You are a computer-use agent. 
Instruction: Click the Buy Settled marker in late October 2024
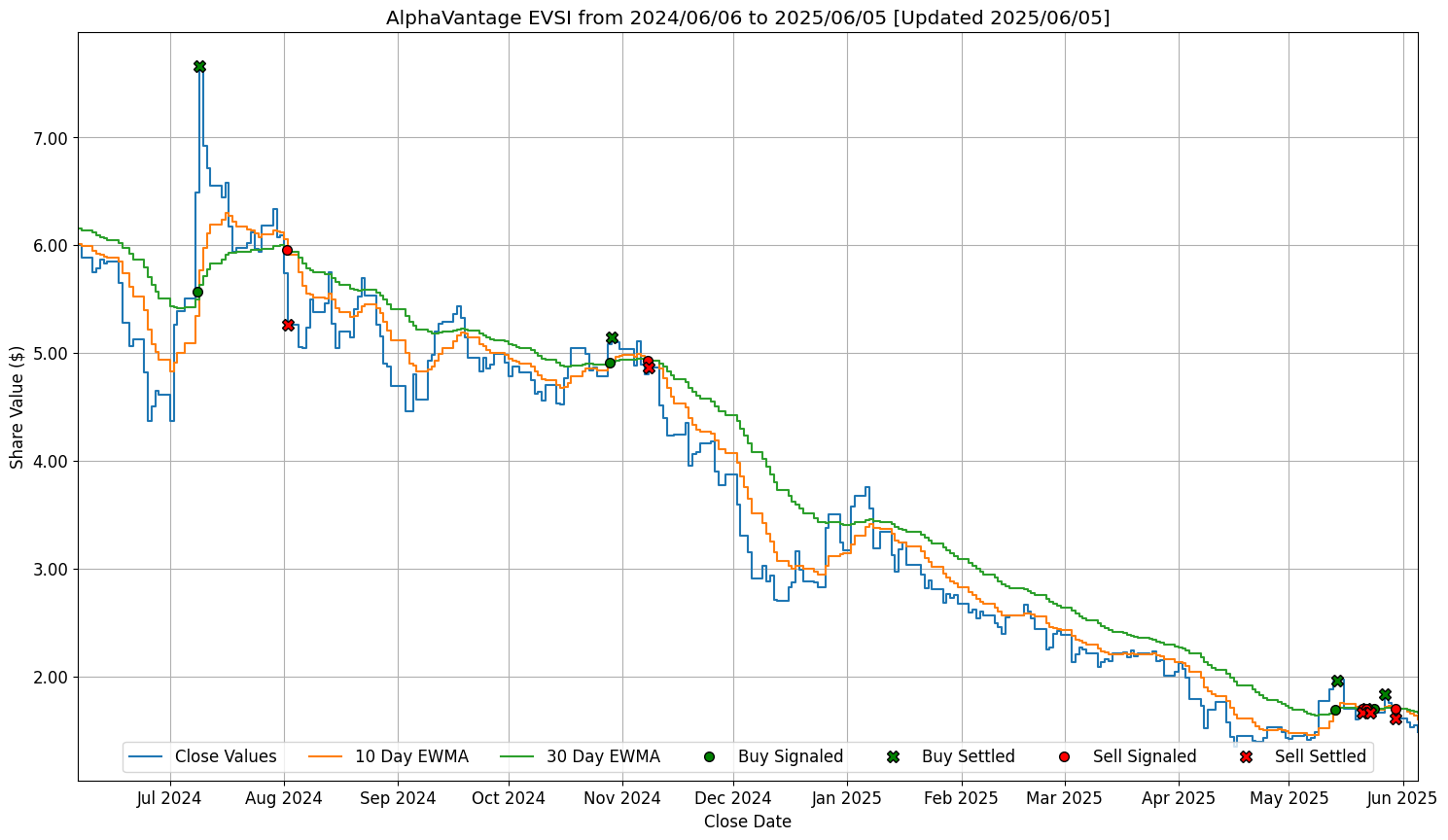pyautogui.click(x=612, y=337)
